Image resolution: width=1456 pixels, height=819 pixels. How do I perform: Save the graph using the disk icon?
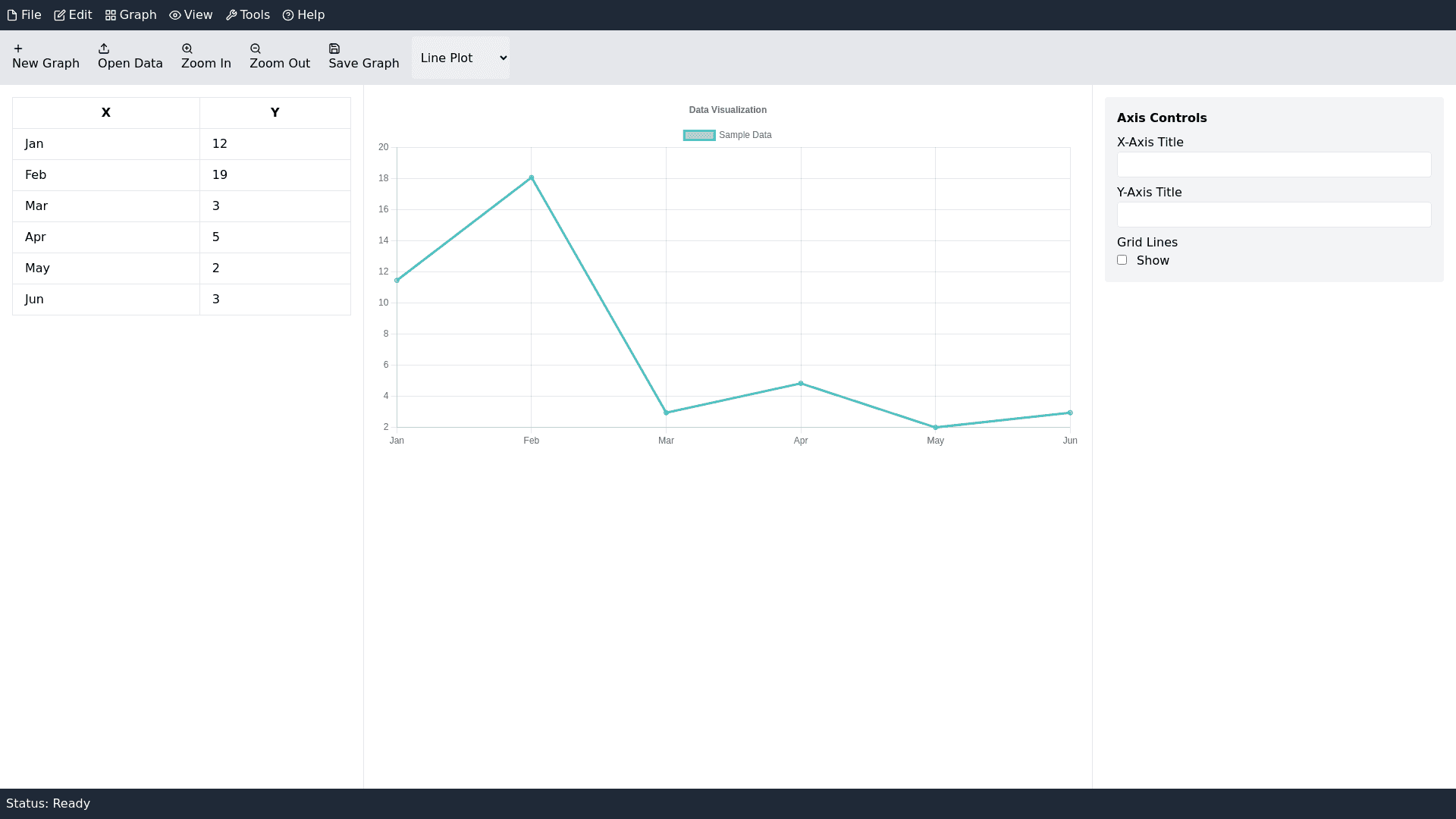point(334,48)
